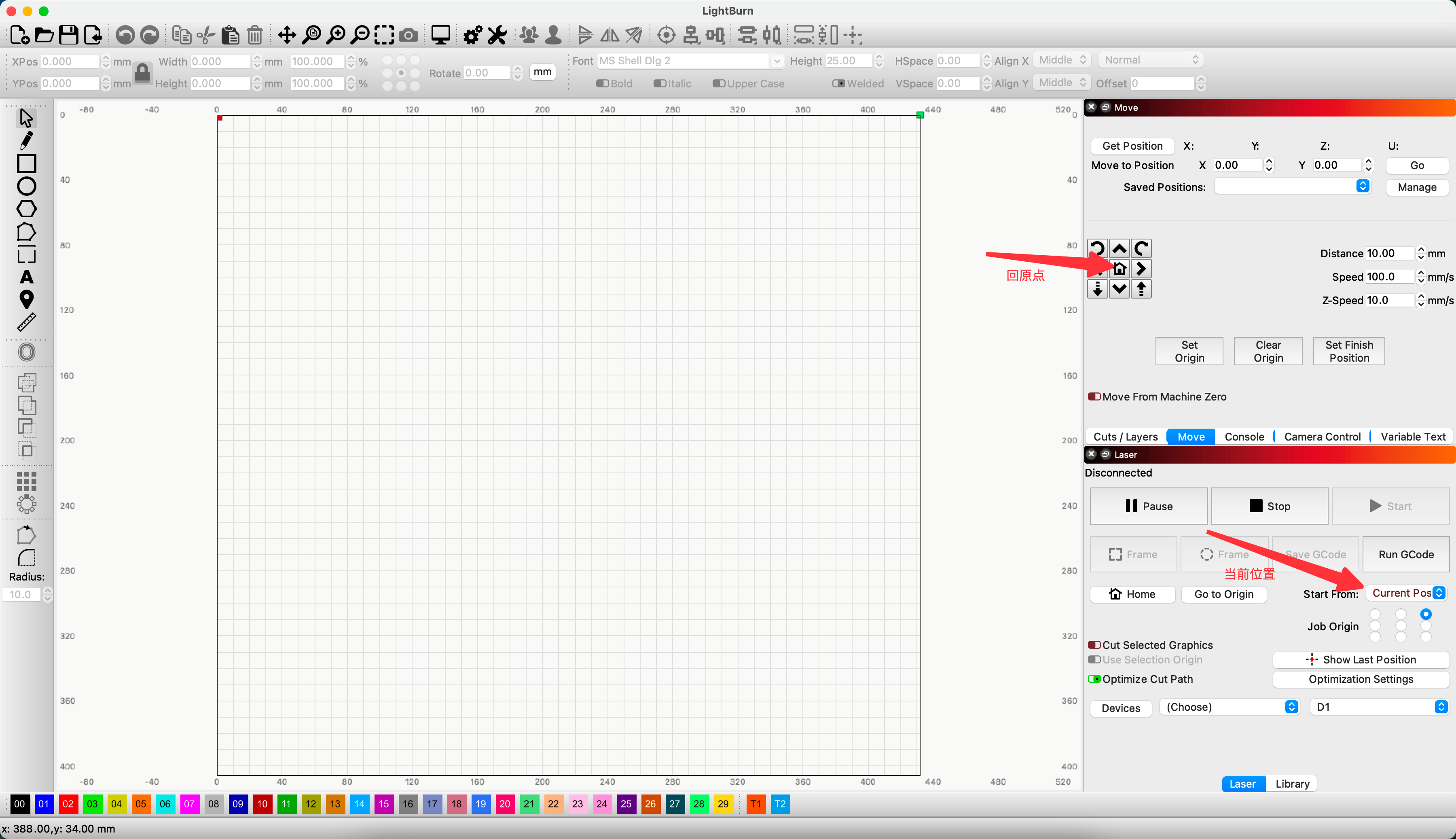The height and width of the screenshot is (839, 1456).
Task: Disable Optimize Cut Path toggle
Action: [1094, 679]
